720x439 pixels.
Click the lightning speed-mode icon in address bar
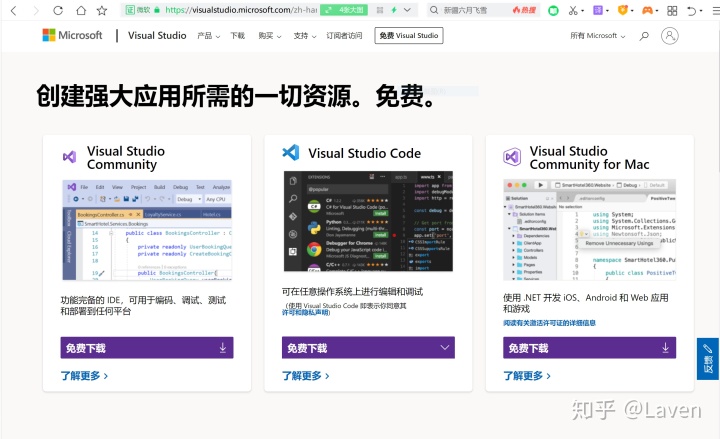click(x=394, y=10)
